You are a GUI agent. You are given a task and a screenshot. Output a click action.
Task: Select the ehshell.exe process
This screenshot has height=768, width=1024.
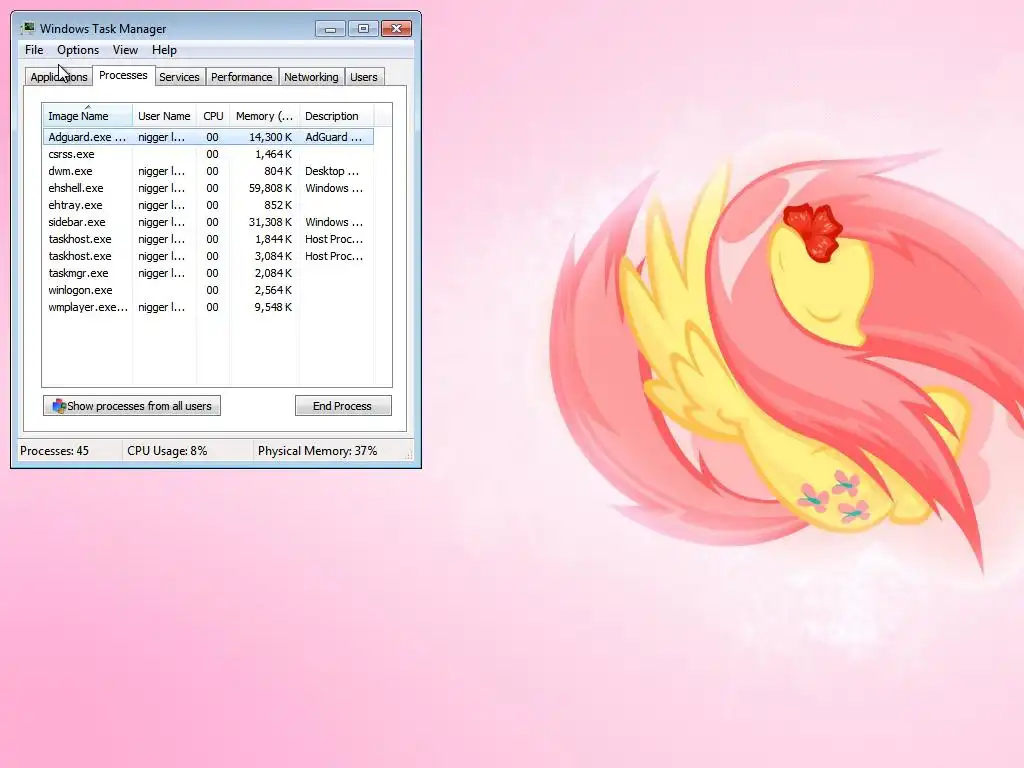point(208,188)
